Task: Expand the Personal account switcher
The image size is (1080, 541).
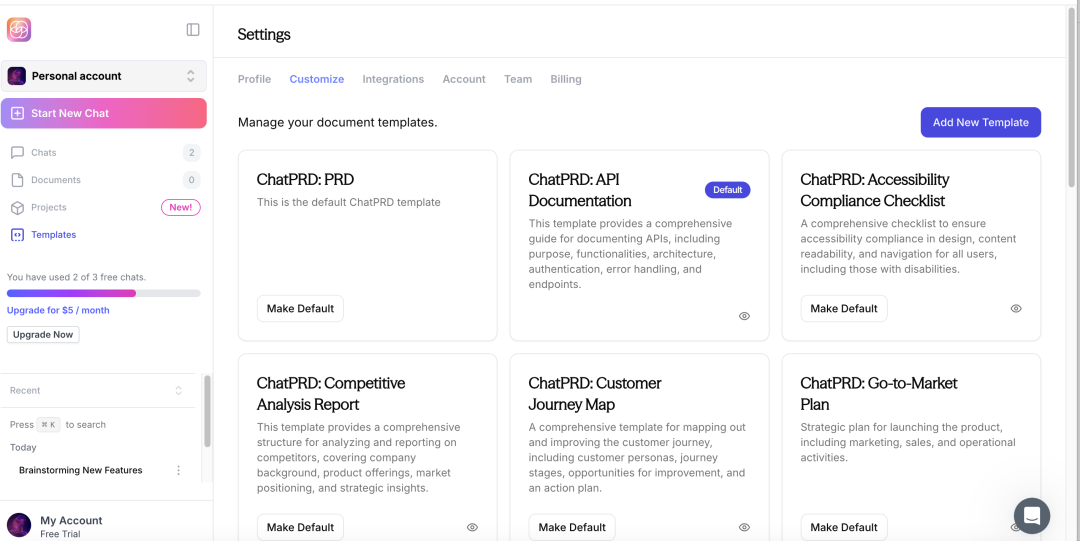Action: [x=191, y=76]
